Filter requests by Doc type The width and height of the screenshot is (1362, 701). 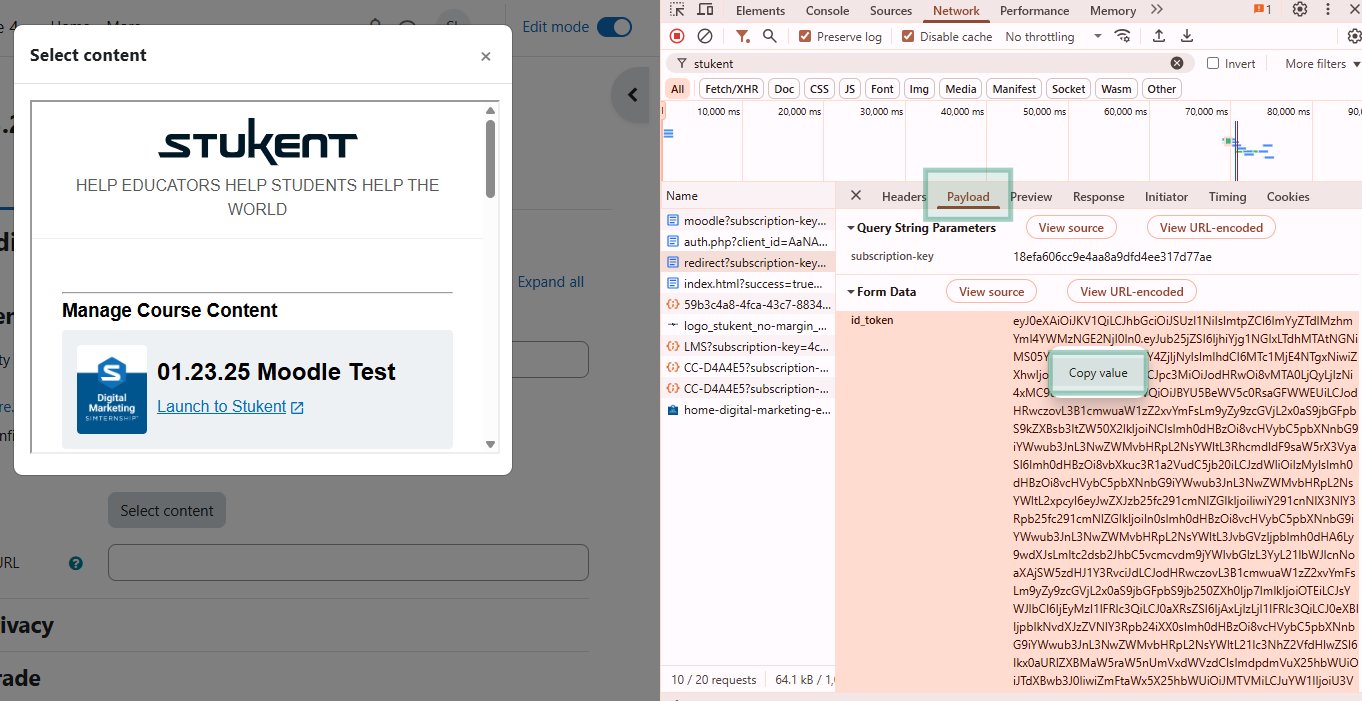[785, 89]
